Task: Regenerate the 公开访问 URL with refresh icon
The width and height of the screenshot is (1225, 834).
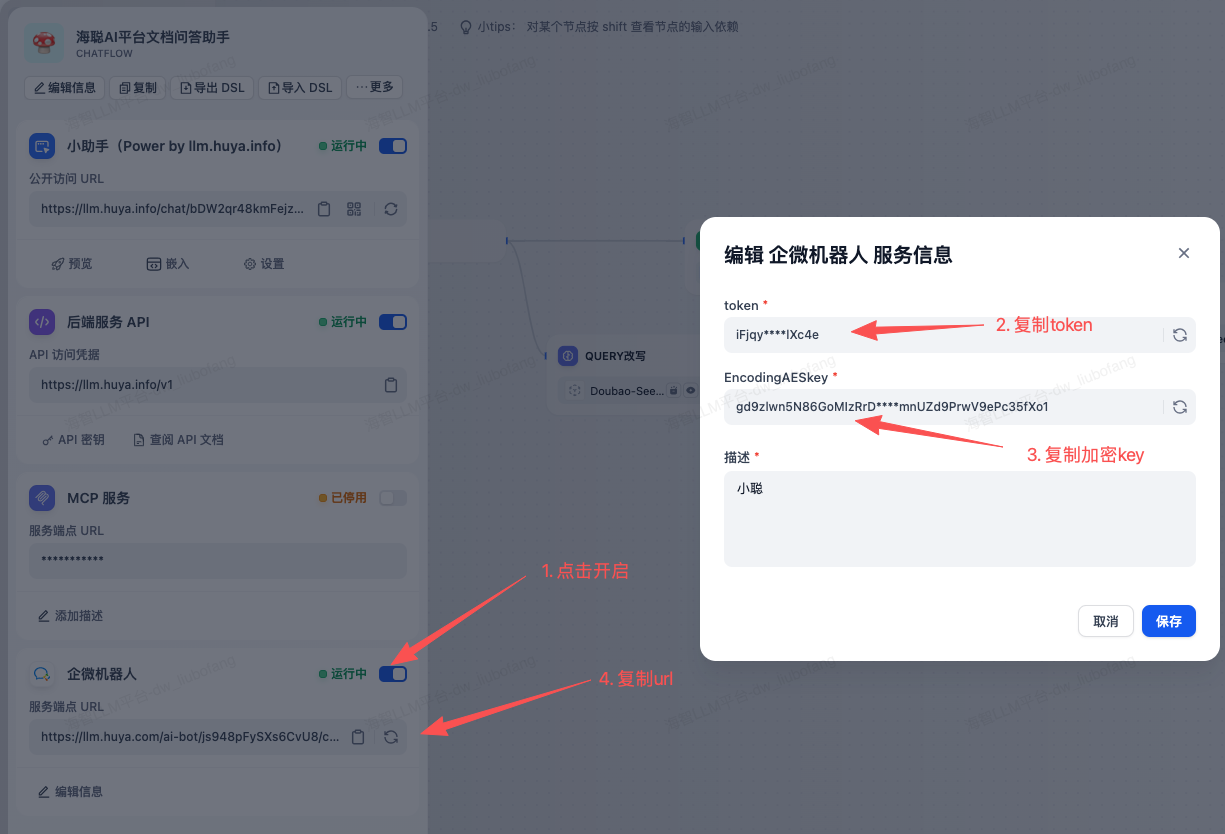Action: coord(389,209)
